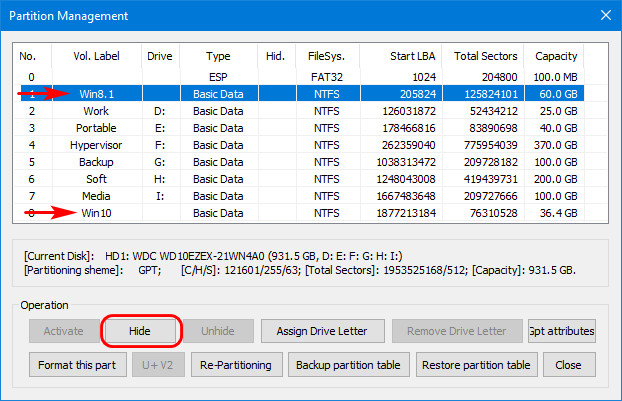
Task: Click the Hide button
Action: pos(140,331)
